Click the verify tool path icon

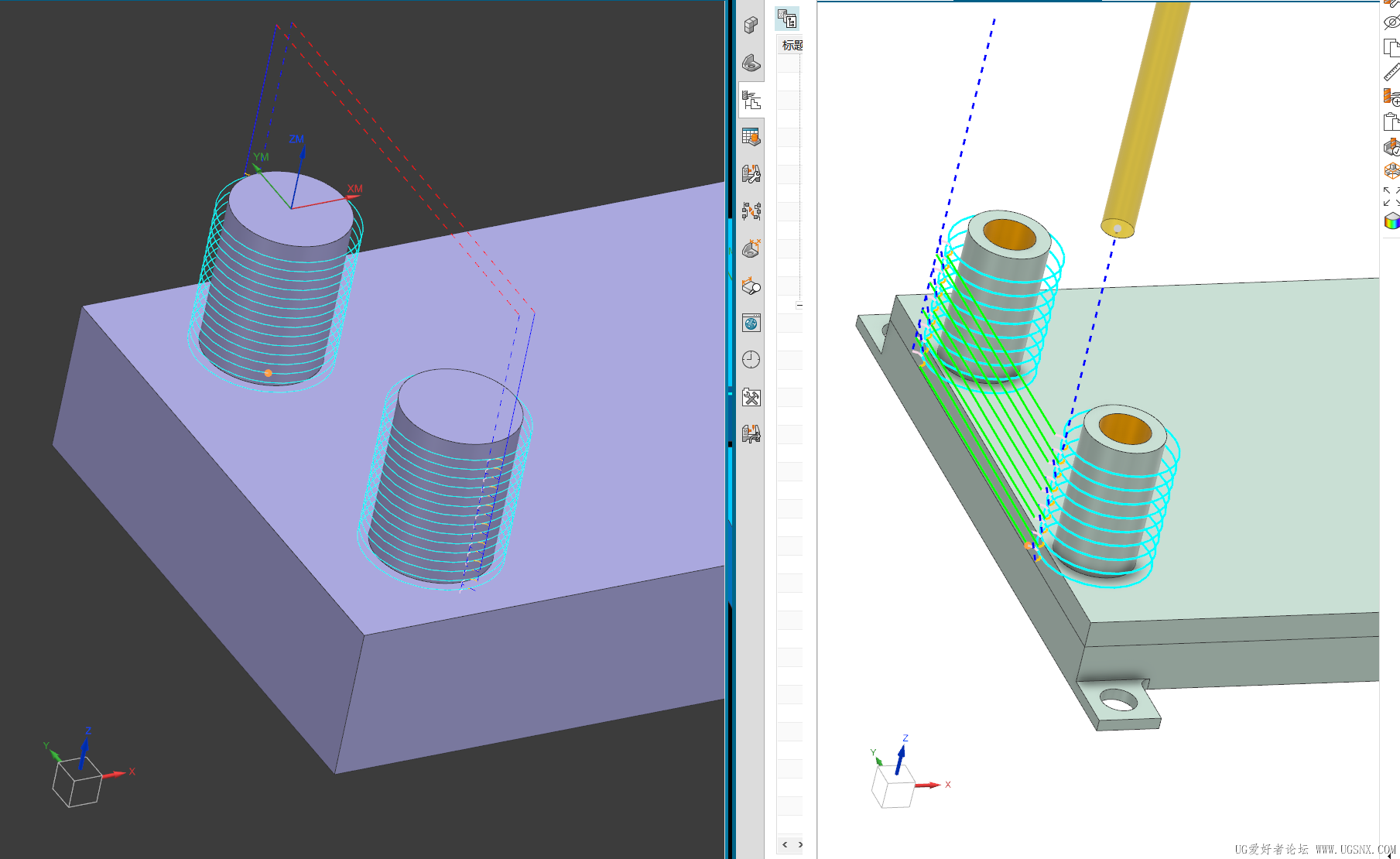(1391, 146)
